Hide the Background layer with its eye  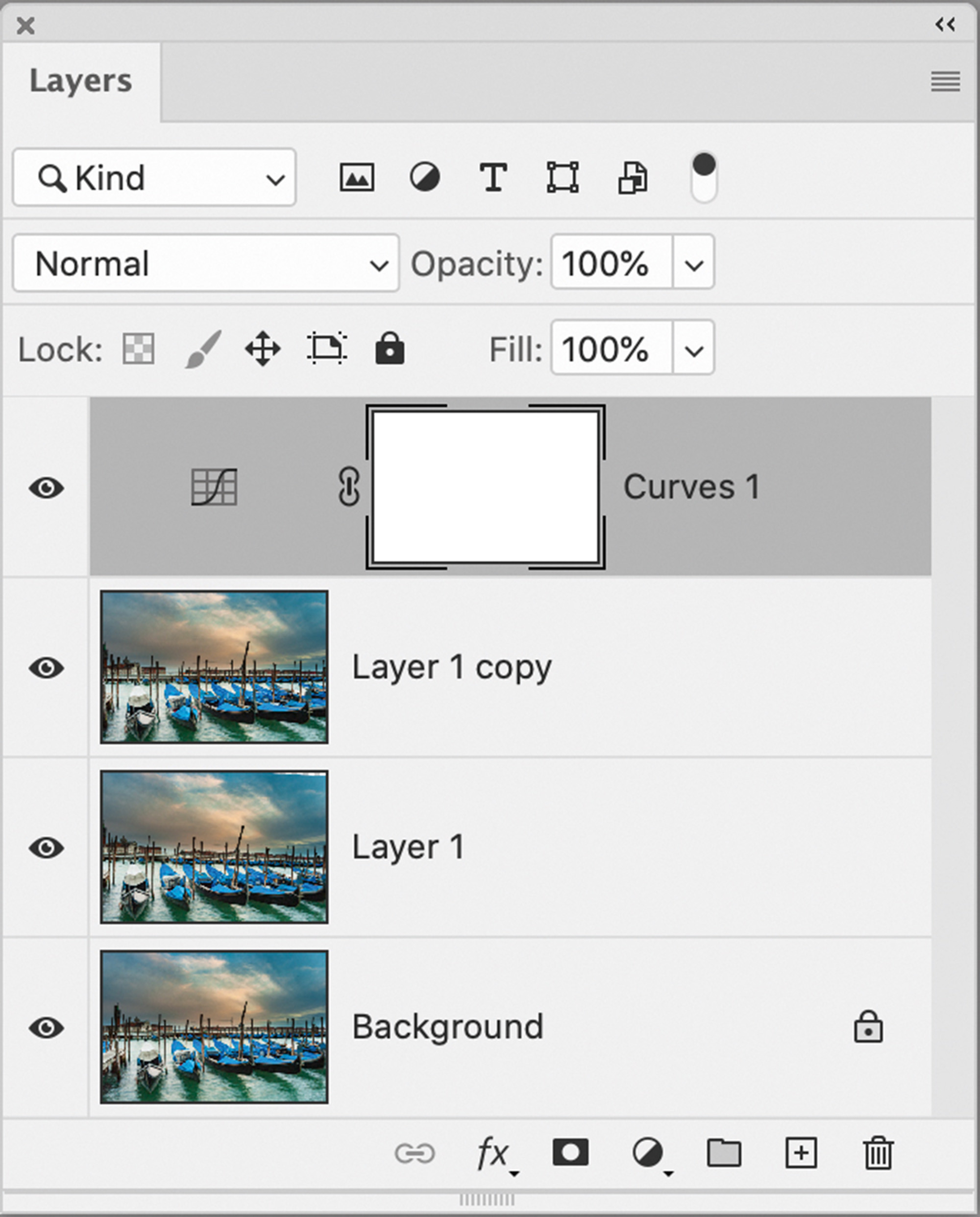coord(46,1027)
